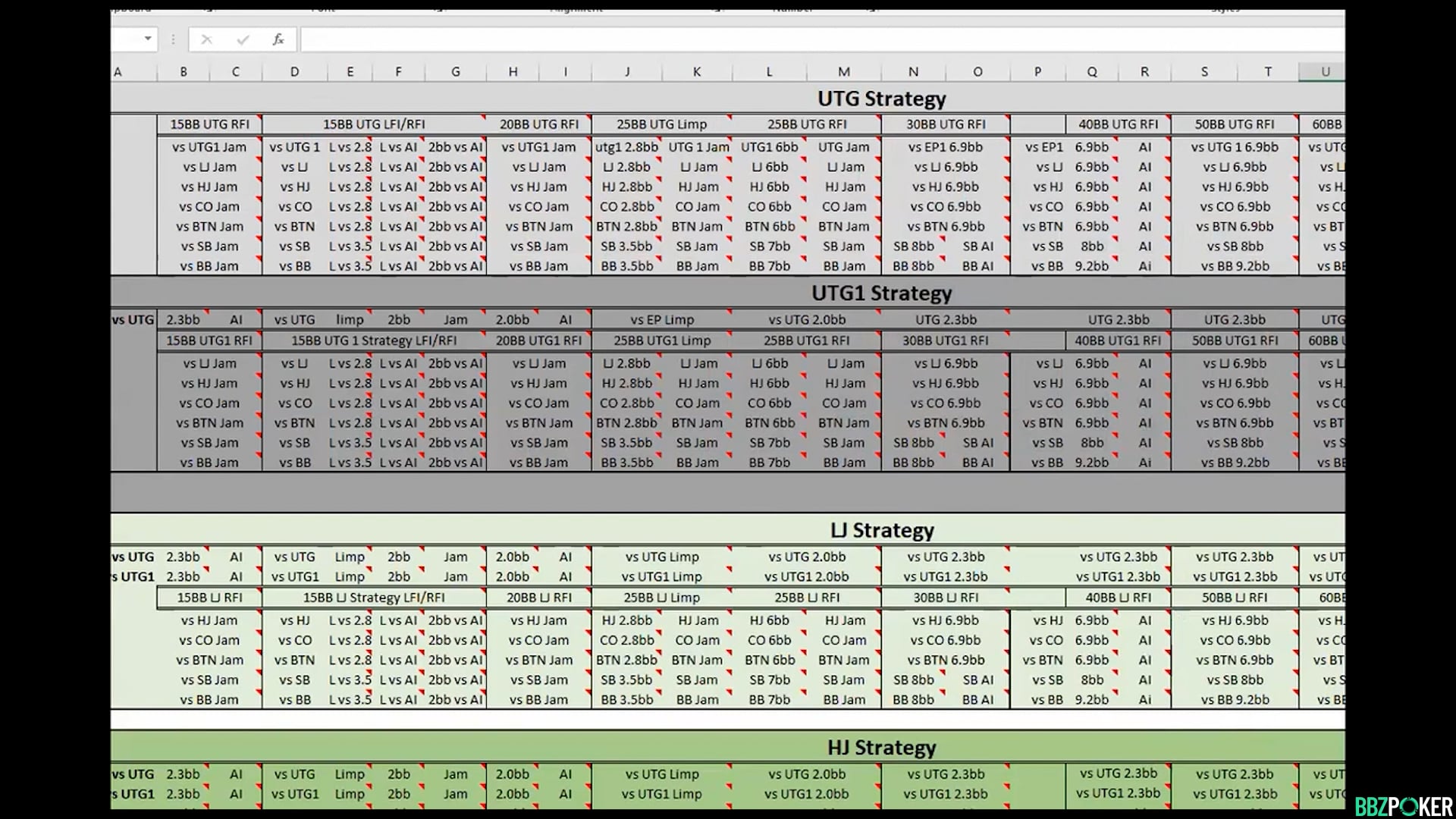Click the HJ Strategy heading cell
This screenshot has width=1456, height=819.
tap(881, 748)
